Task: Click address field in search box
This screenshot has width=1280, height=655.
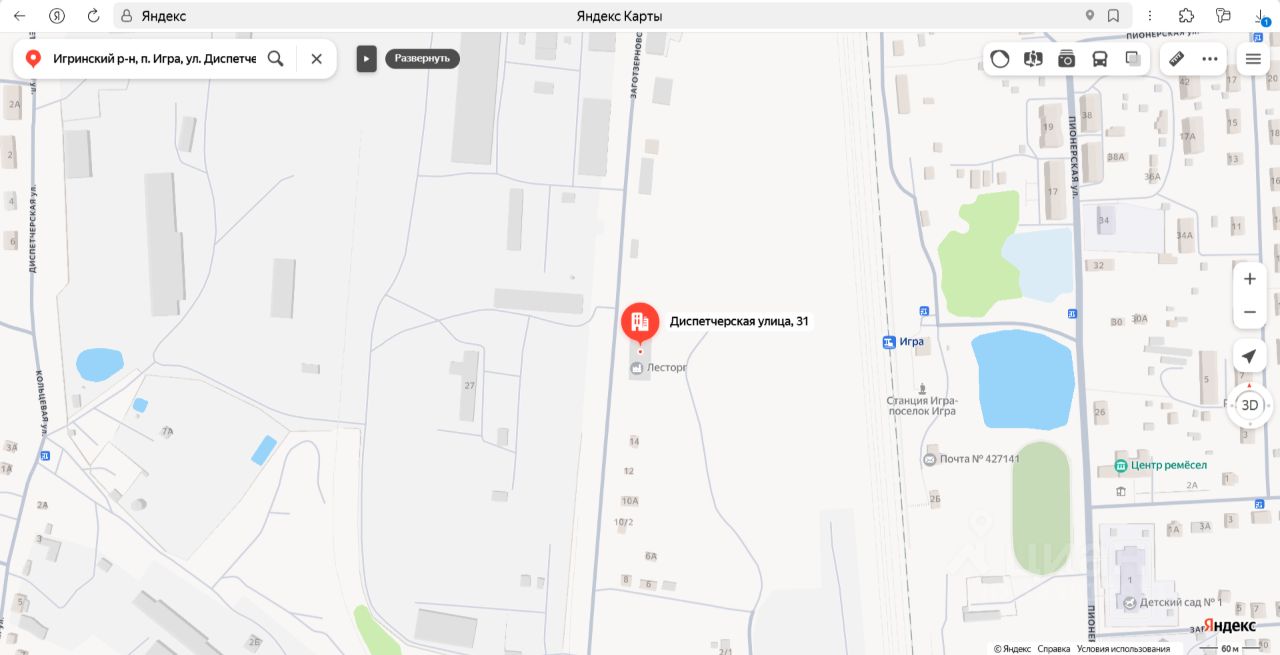Action: (154, 59)
